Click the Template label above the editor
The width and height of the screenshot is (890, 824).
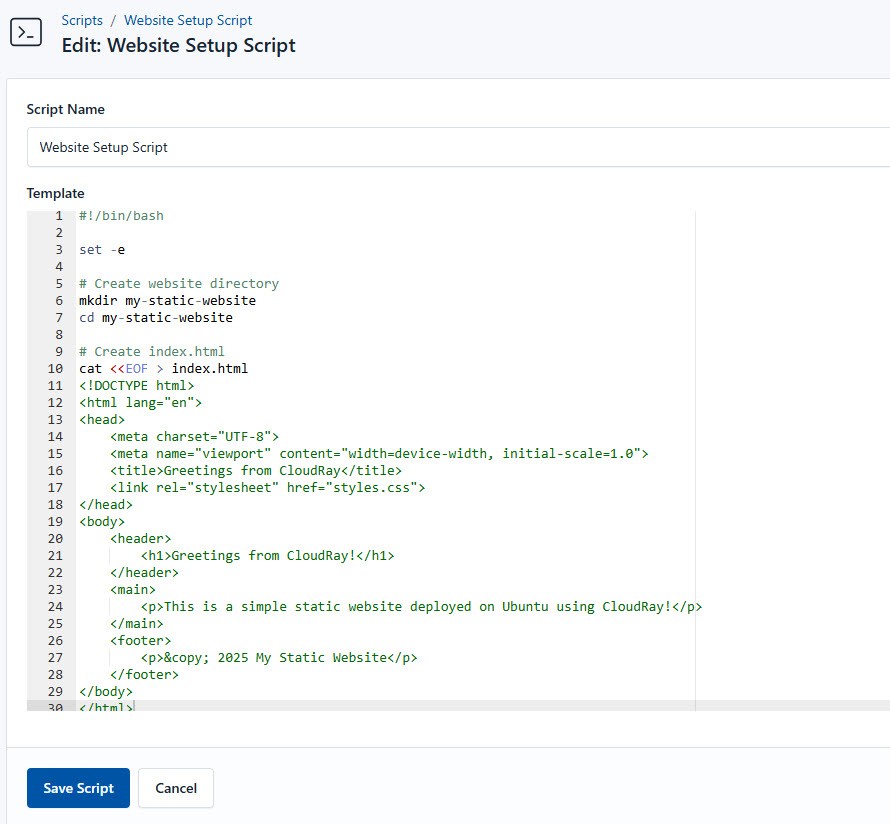click(54, 193)
